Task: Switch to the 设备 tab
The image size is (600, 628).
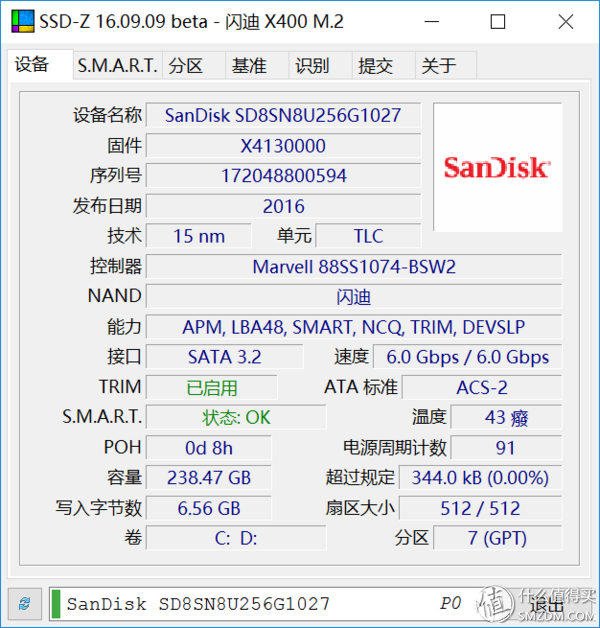Action: [x=40, y=65]
